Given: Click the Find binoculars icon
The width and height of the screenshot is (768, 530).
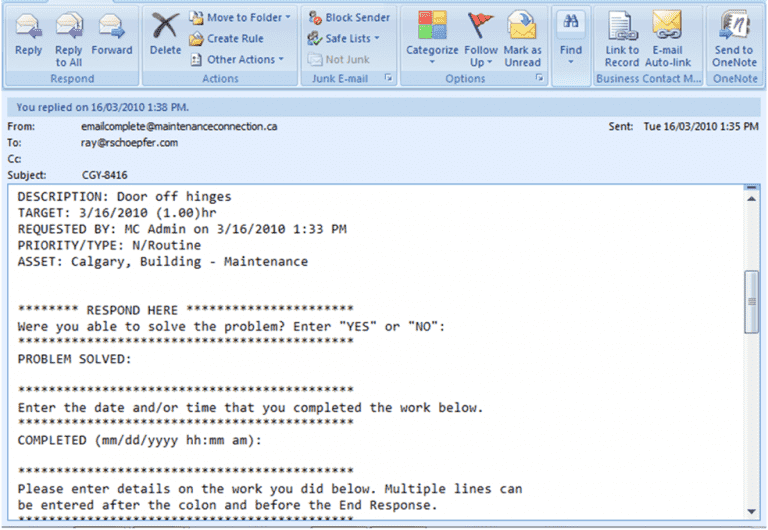Looking at the screenshot, I should pyautogui.click(x=571, y=23).
